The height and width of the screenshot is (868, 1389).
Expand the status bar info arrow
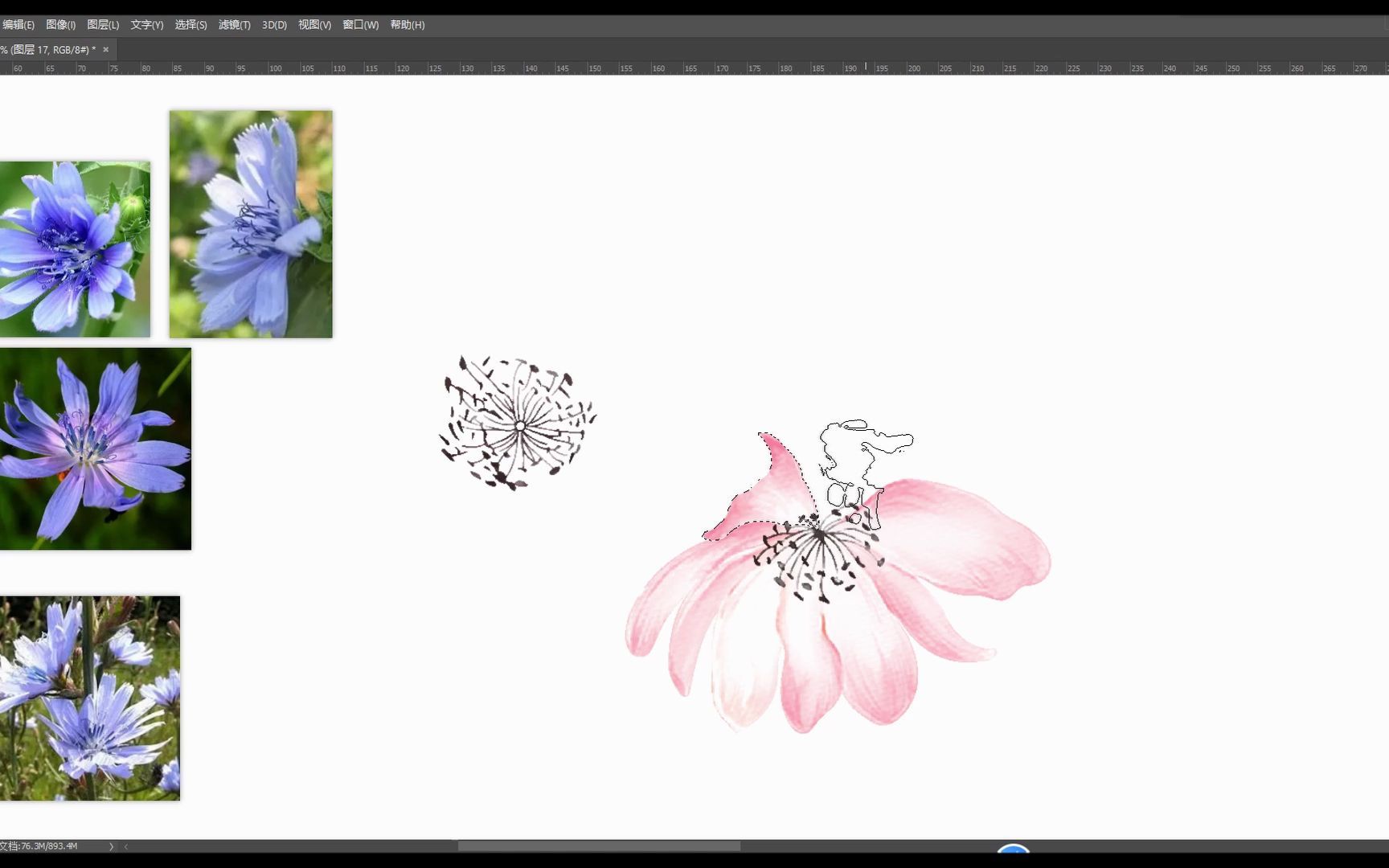[x=111, y=846]
